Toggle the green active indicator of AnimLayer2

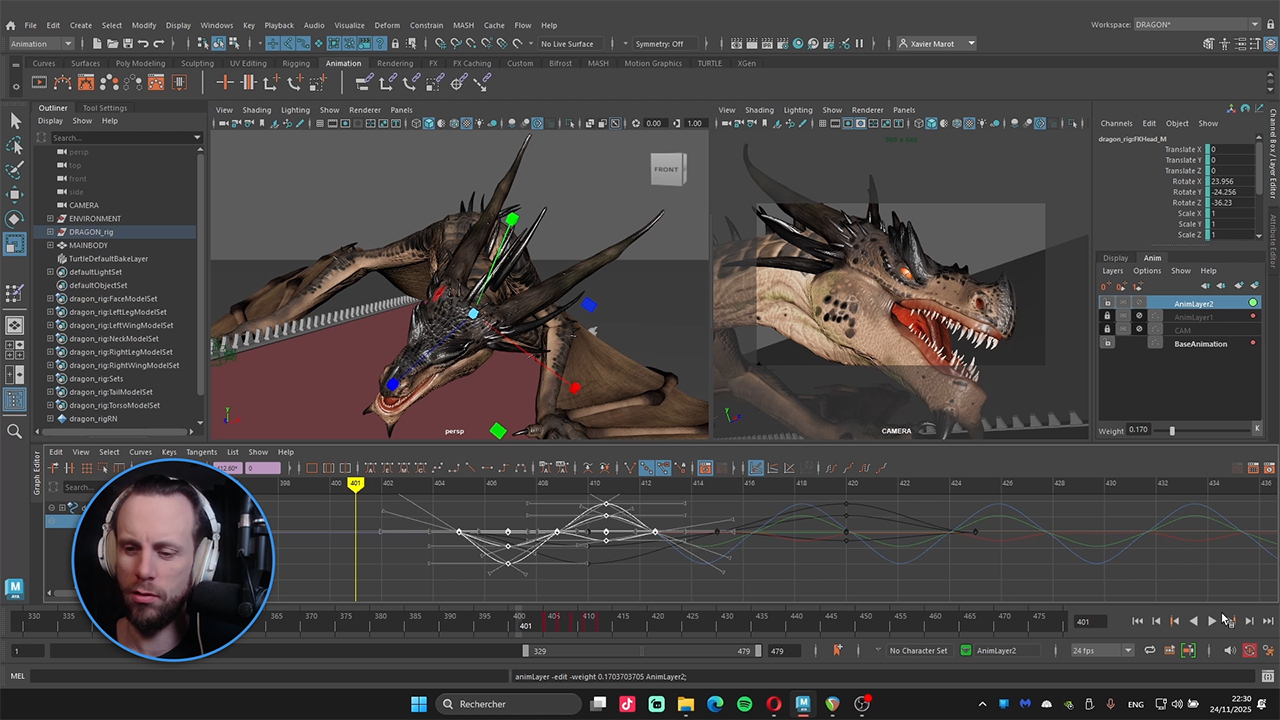coord(1253,303)
